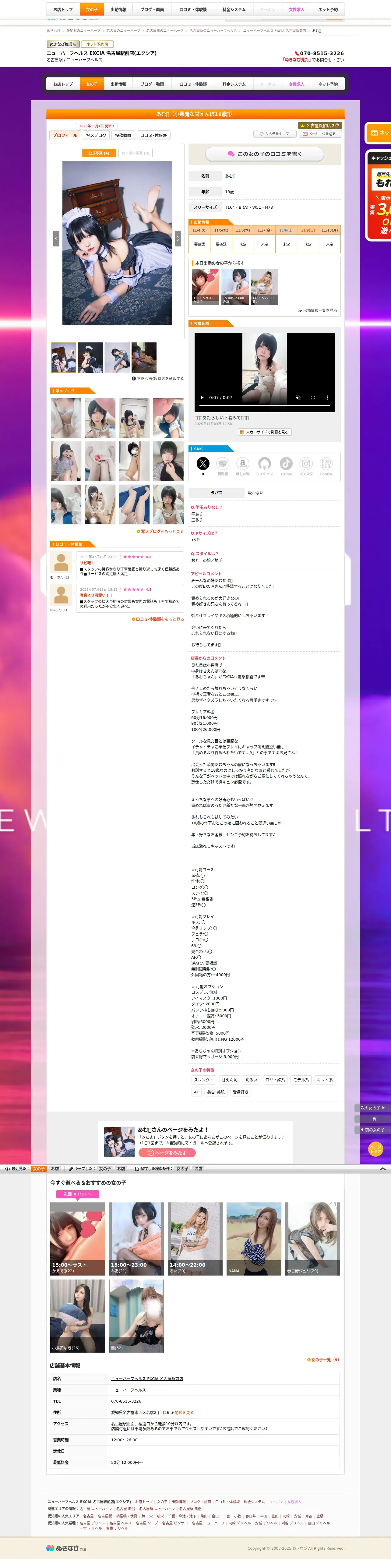Open the 一覧 side button
The image size is (391, 1568).
373,1119
